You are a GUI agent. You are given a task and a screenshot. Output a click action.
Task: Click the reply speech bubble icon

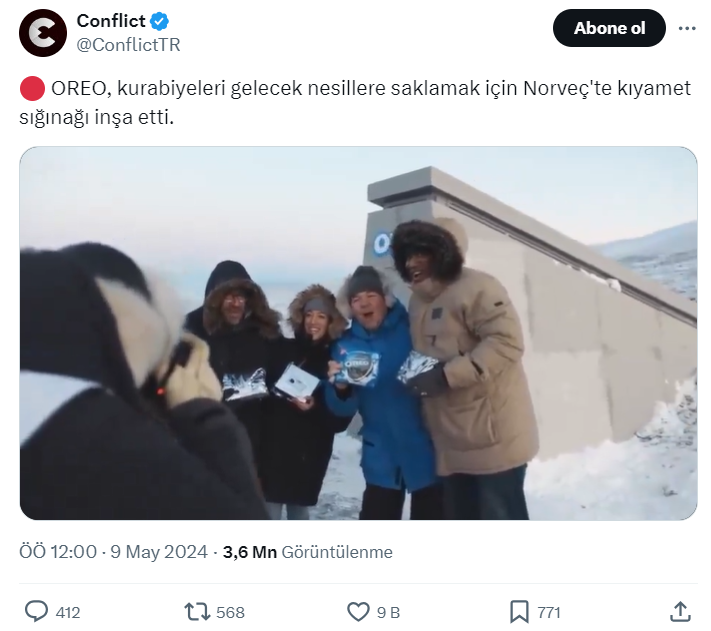(36, 611)
